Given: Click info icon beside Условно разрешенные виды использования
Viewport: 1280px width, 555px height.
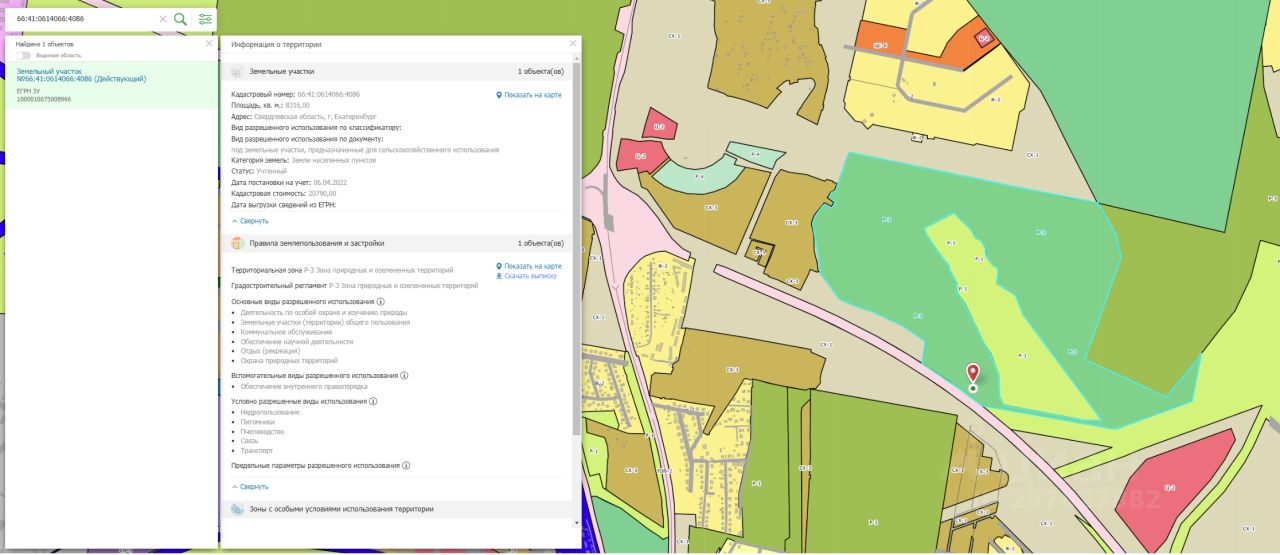Looking at the screenshot, I should pyautogui.click(x=373, y=401).
